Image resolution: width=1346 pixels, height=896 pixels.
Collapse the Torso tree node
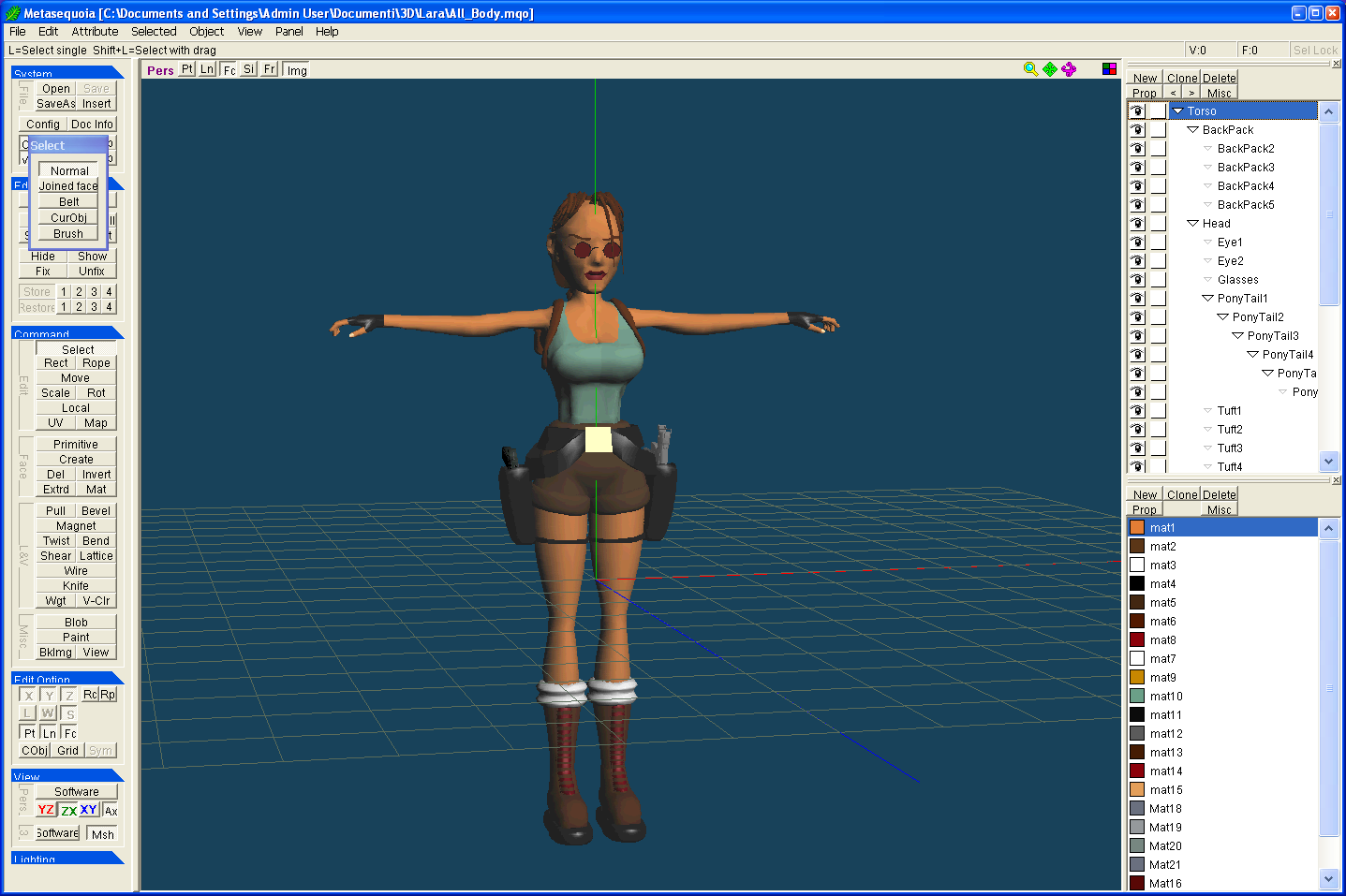[1177, 110]
